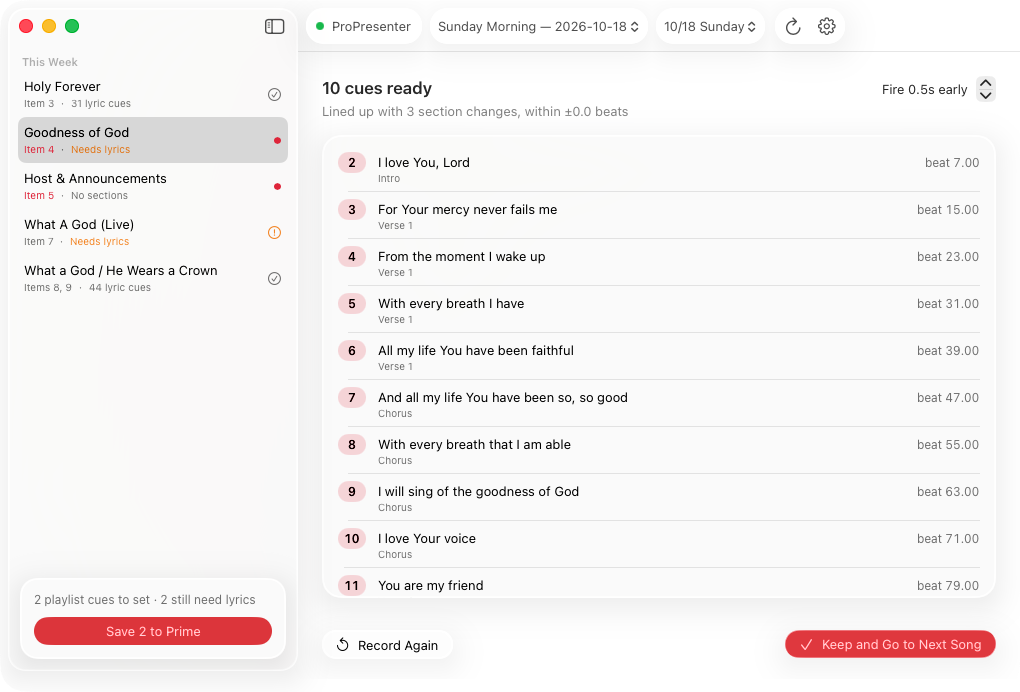Viewport: 1020px width, 692px height.
Task: Click cue number 5 badge
Action: coord(352,304)
